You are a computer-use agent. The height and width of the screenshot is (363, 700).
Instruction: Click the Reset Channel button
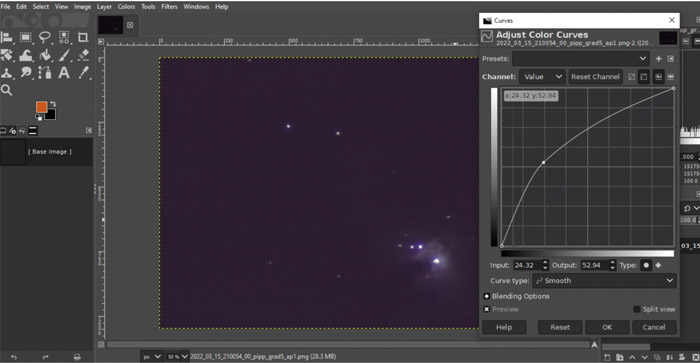coord(595,77)
